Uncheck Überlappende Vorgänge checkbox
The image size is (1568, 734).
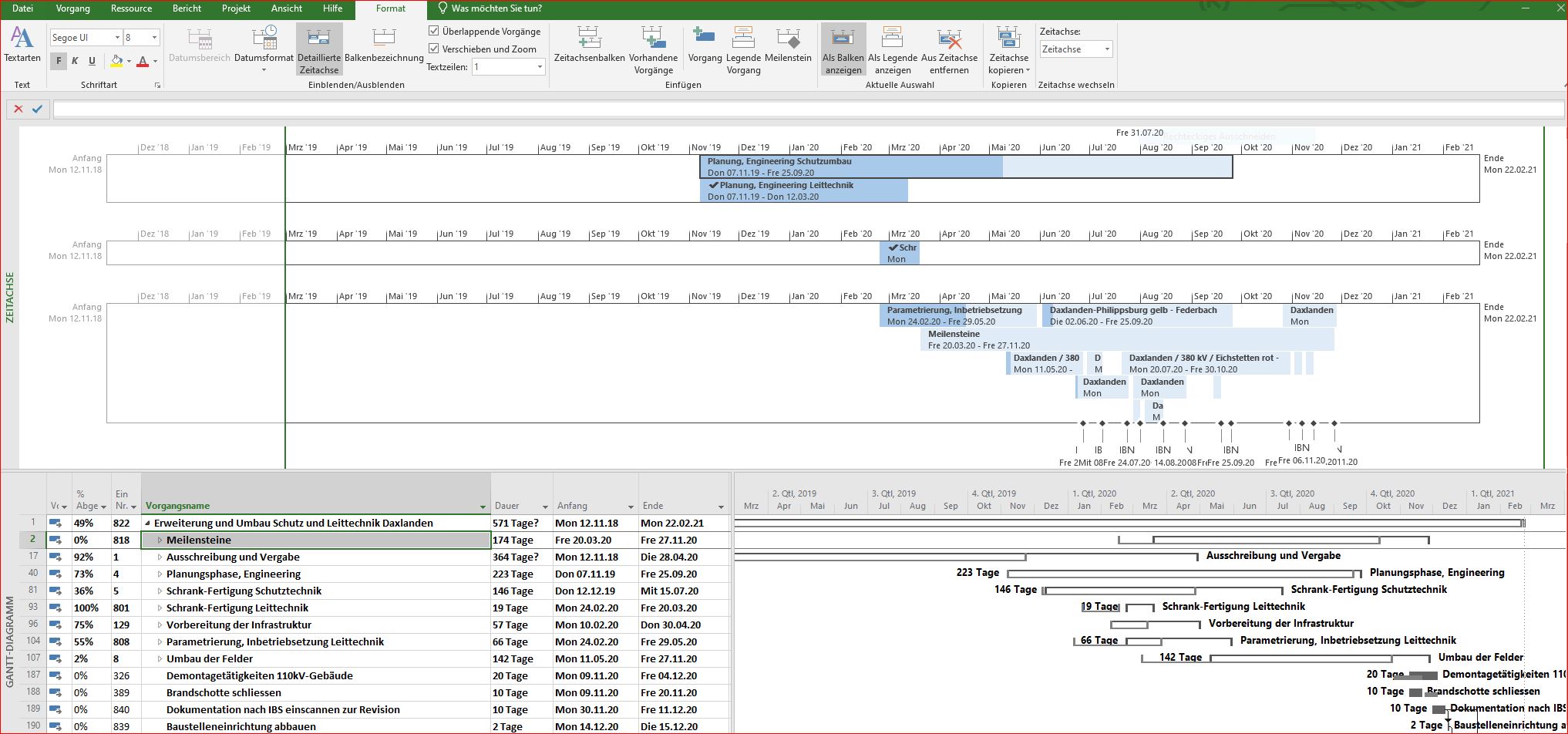434,32
